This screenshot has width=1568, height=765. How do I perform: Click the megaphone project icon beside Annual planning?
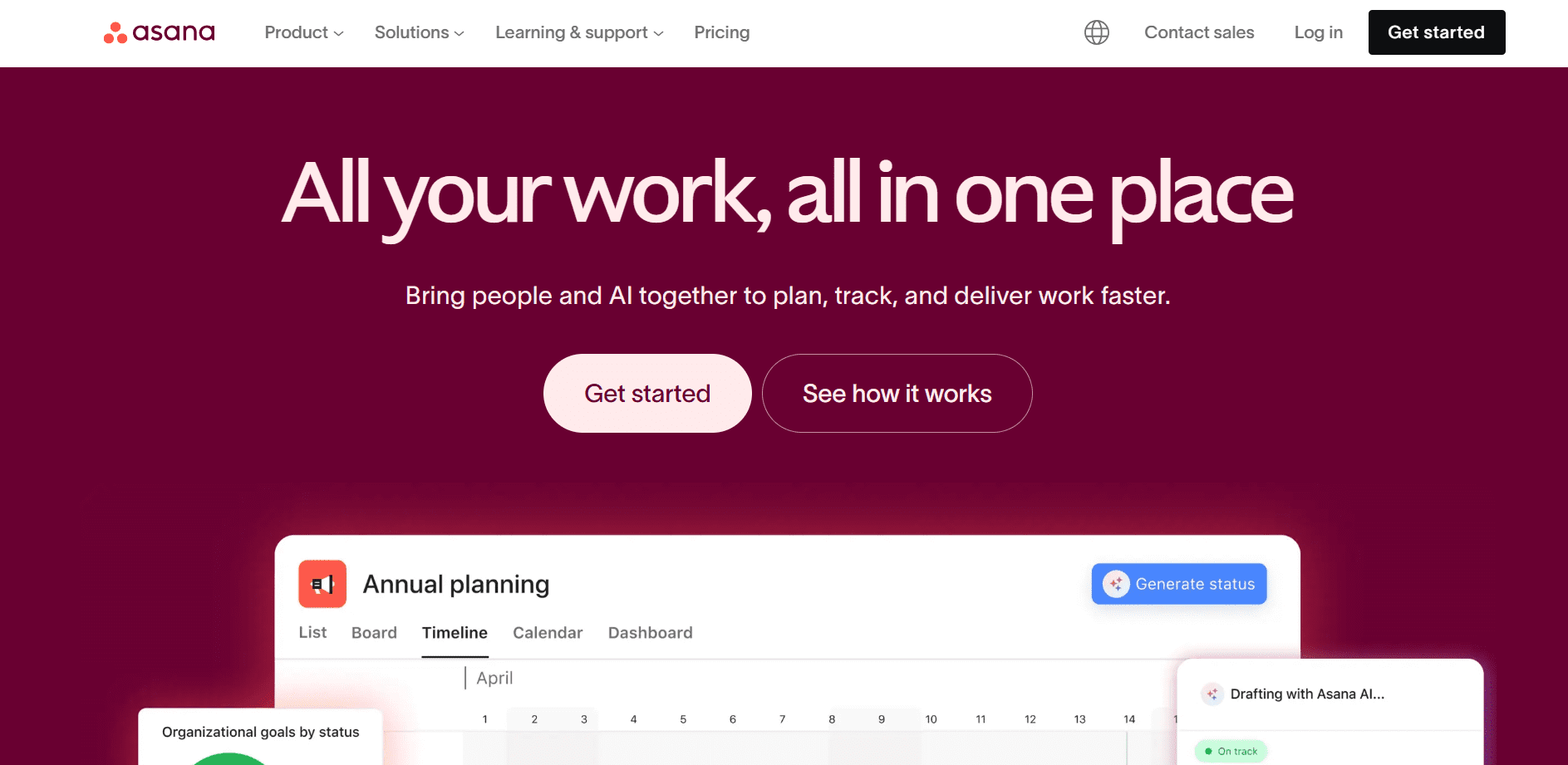322,584
